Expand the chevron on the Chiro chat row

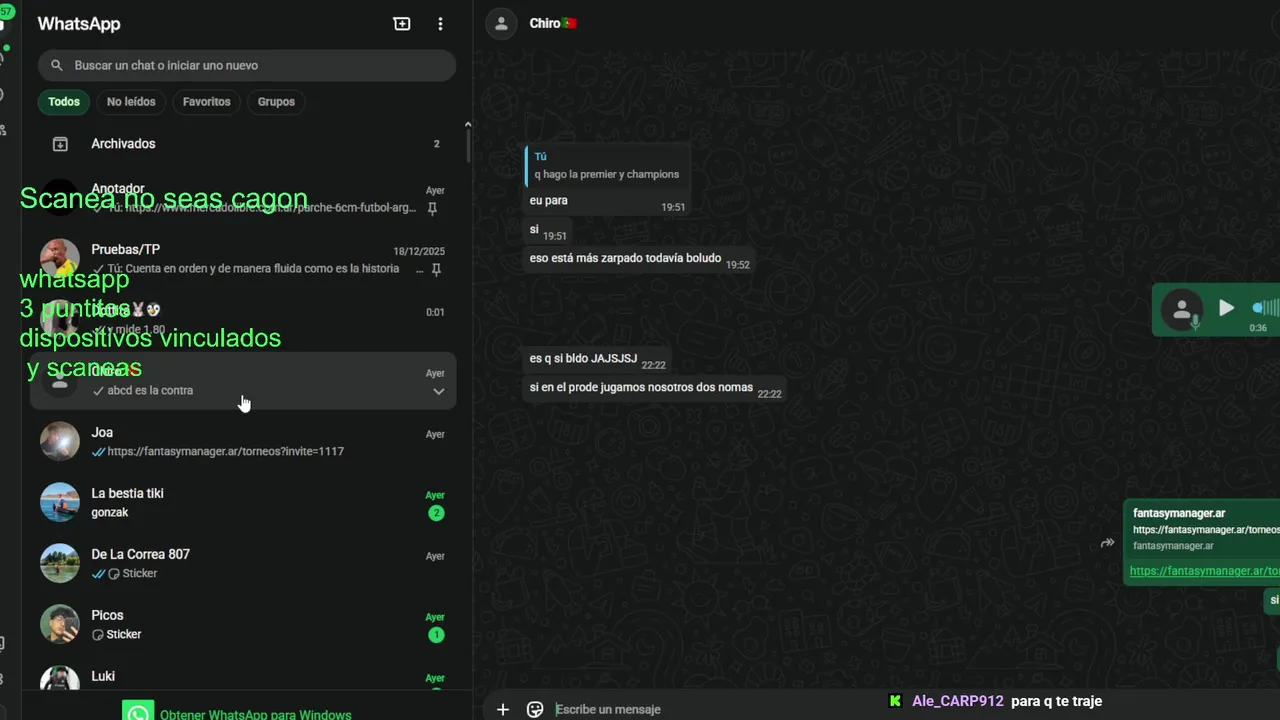[x=438, y=392]
